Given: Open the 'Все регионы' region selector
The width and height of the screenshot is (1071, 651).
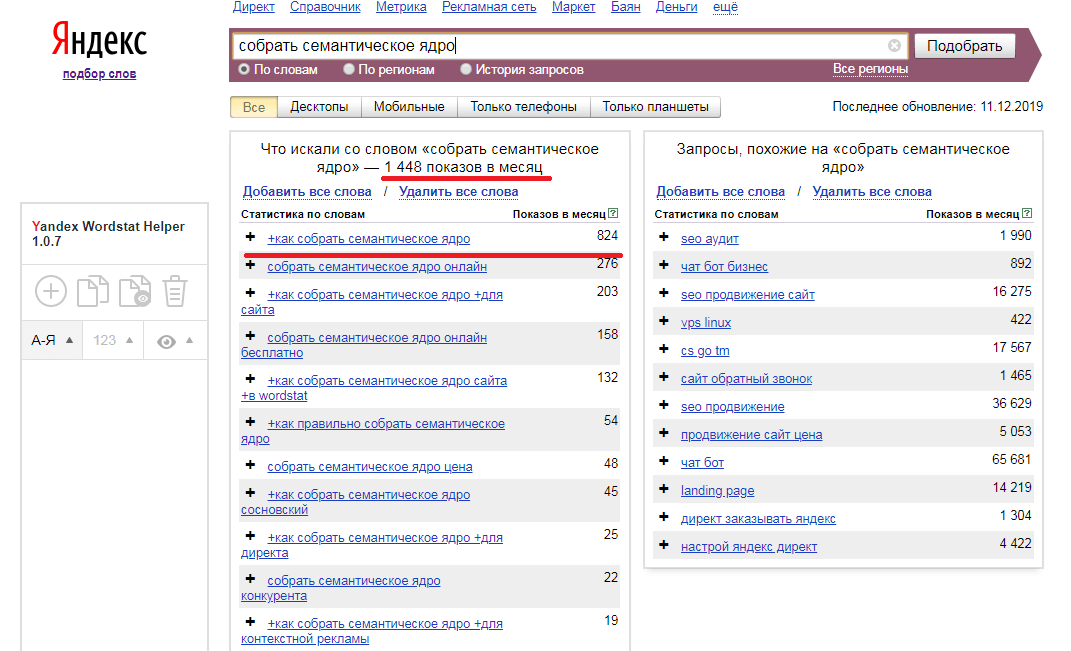Looking at the screenshot, I should (870, 69).
